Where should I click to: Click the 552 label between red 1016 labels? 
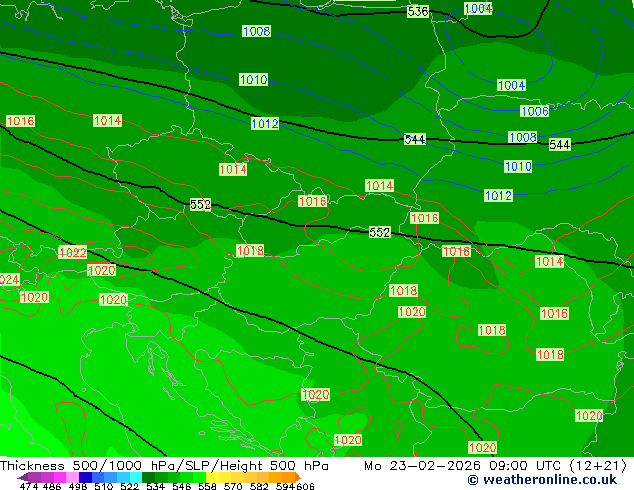pyautogui.click(x=380, y=232)
